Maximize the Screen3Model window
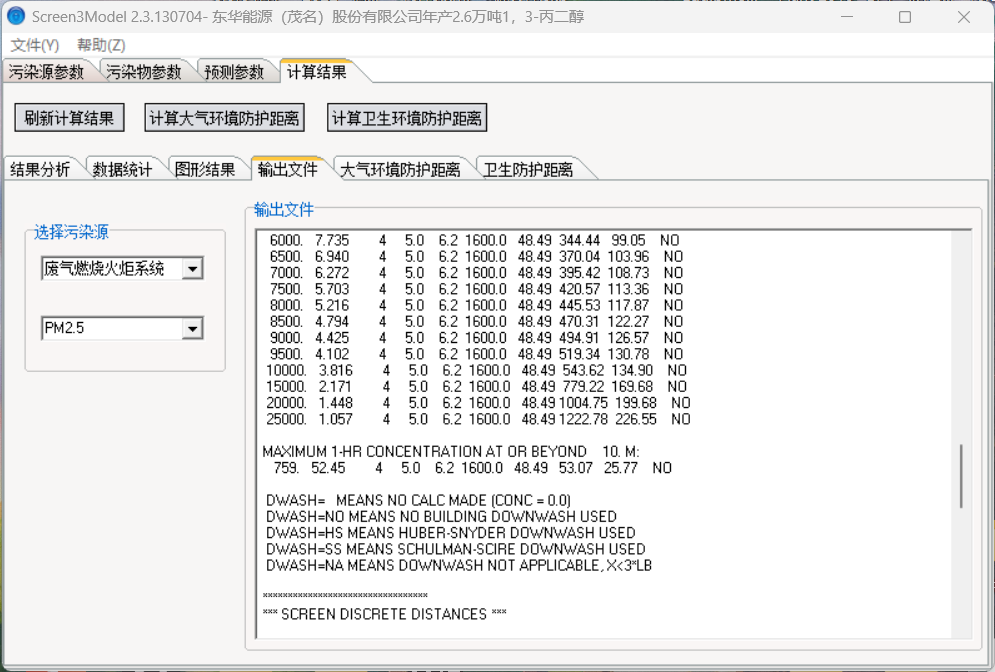 (x=906, y=16)
